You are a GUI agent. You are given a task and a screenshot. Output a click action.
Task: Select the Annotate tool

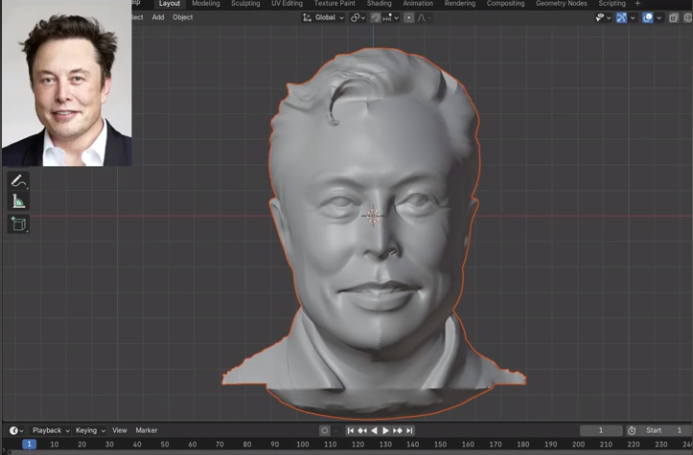click(18, 181)
